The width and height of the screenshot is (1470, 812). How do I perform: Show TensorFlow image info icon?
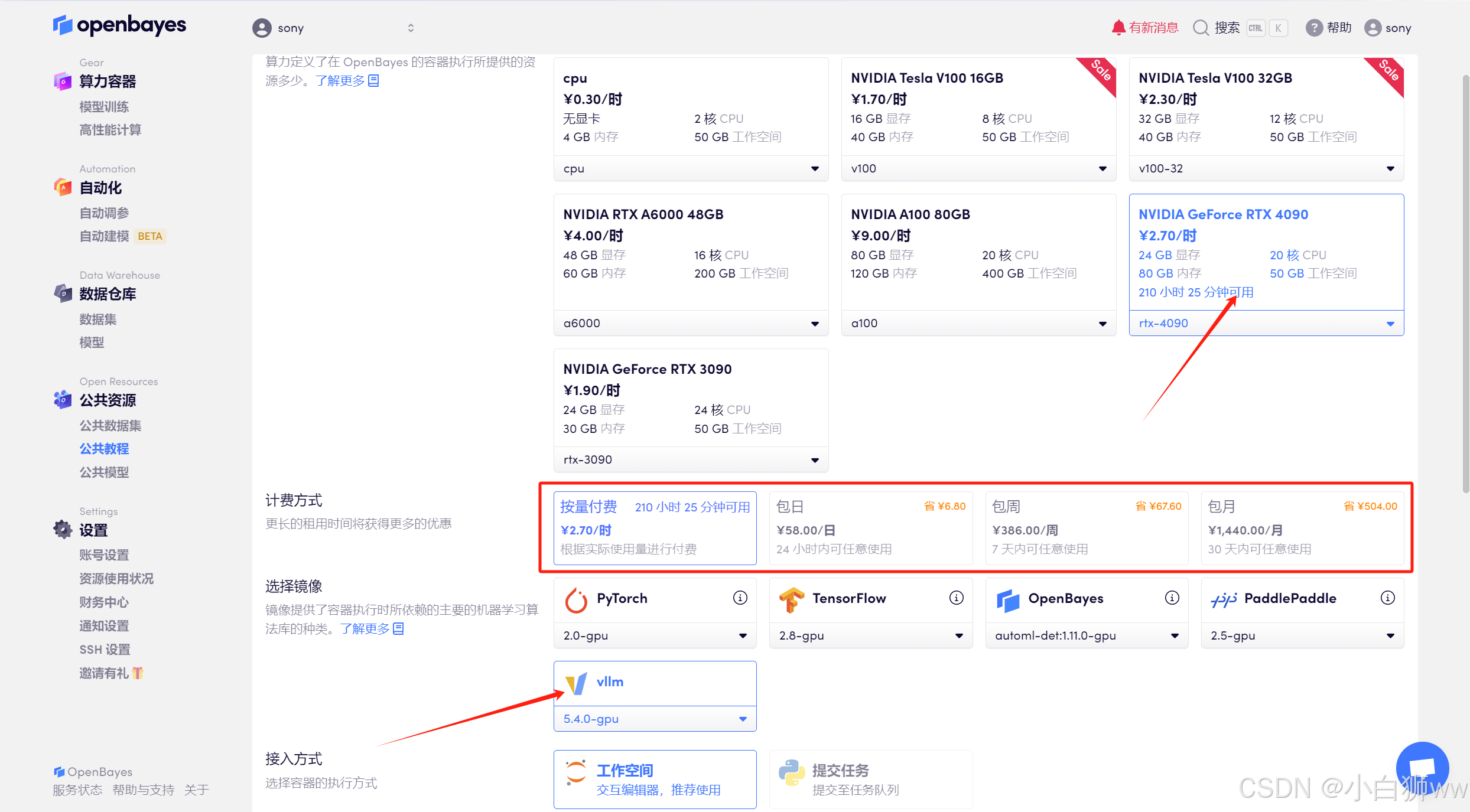click(956, 598)
